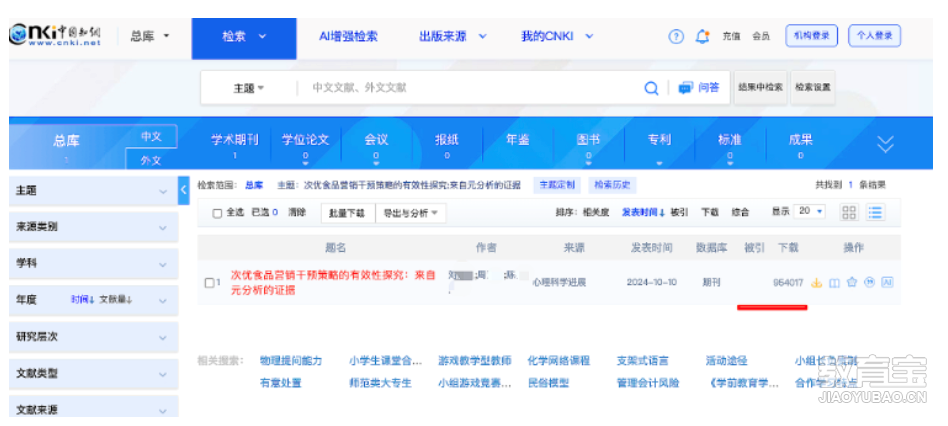
Task: Download the article via orange download icon
Action: tap(816, 282)
